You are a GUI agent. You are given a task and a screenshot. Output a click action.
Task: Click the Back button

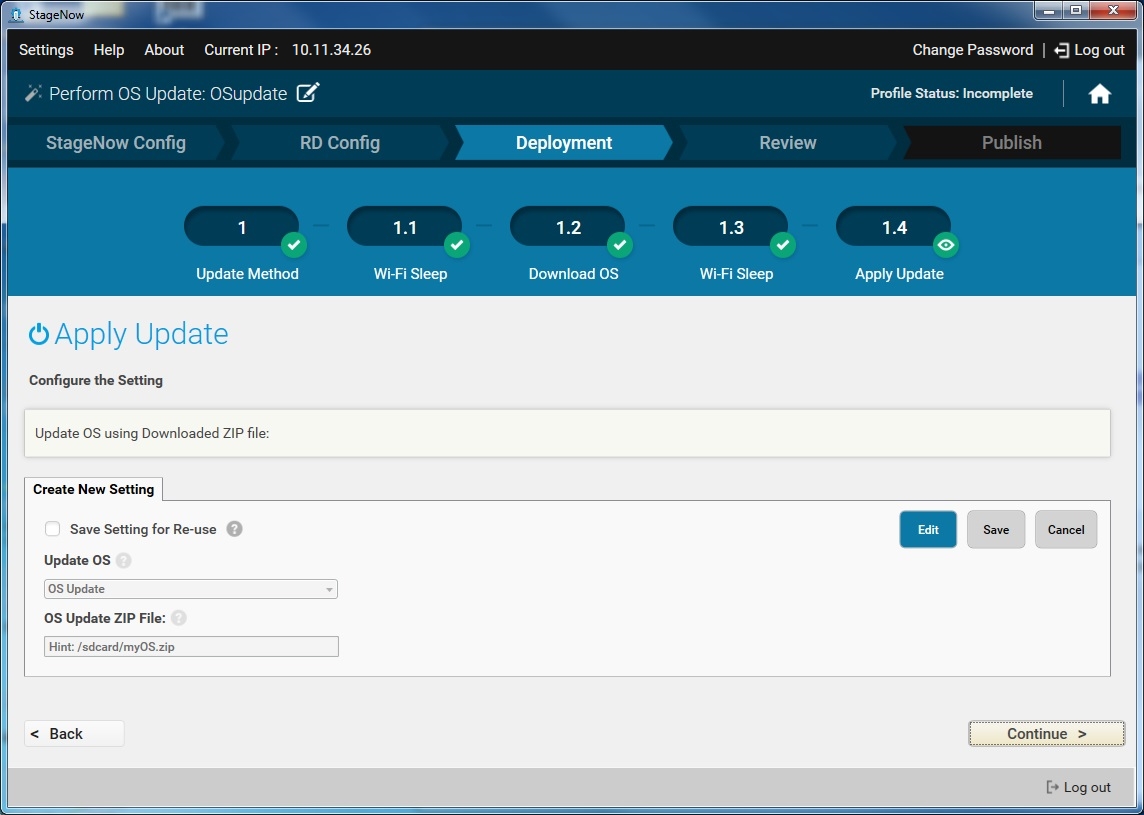pos(74,734)
